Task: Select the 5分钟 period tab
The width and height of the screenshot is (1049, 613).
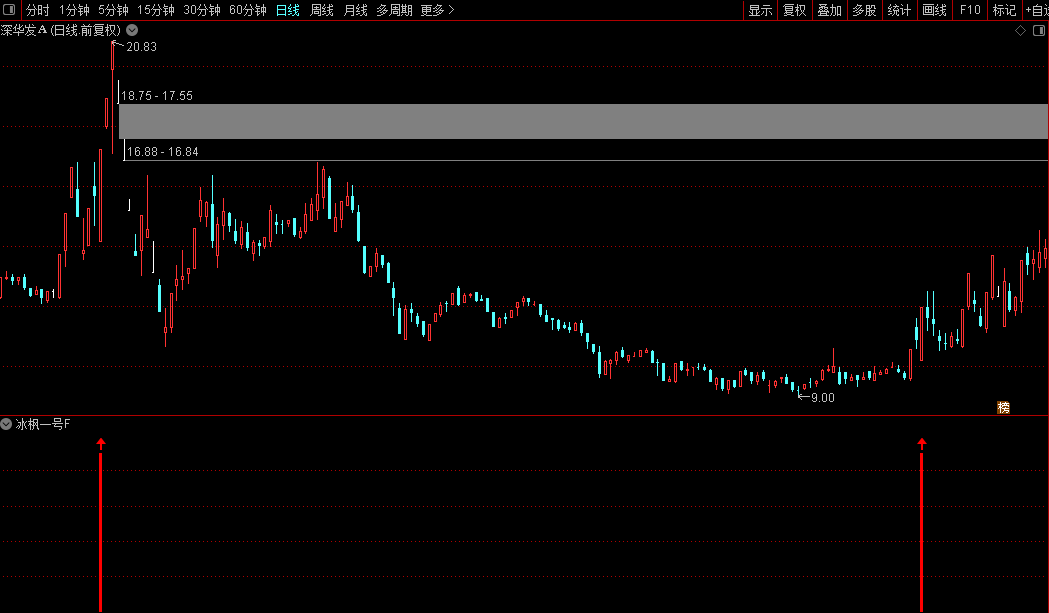Action: coord(113,10)
